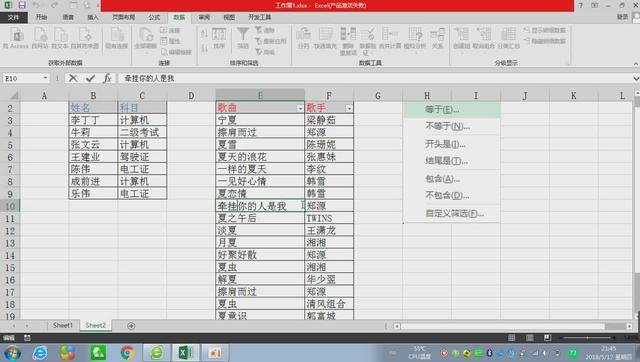Click the Relationships (关系) icon
Viewport: 640px width, 362px height.
click(x=437, y=38)
